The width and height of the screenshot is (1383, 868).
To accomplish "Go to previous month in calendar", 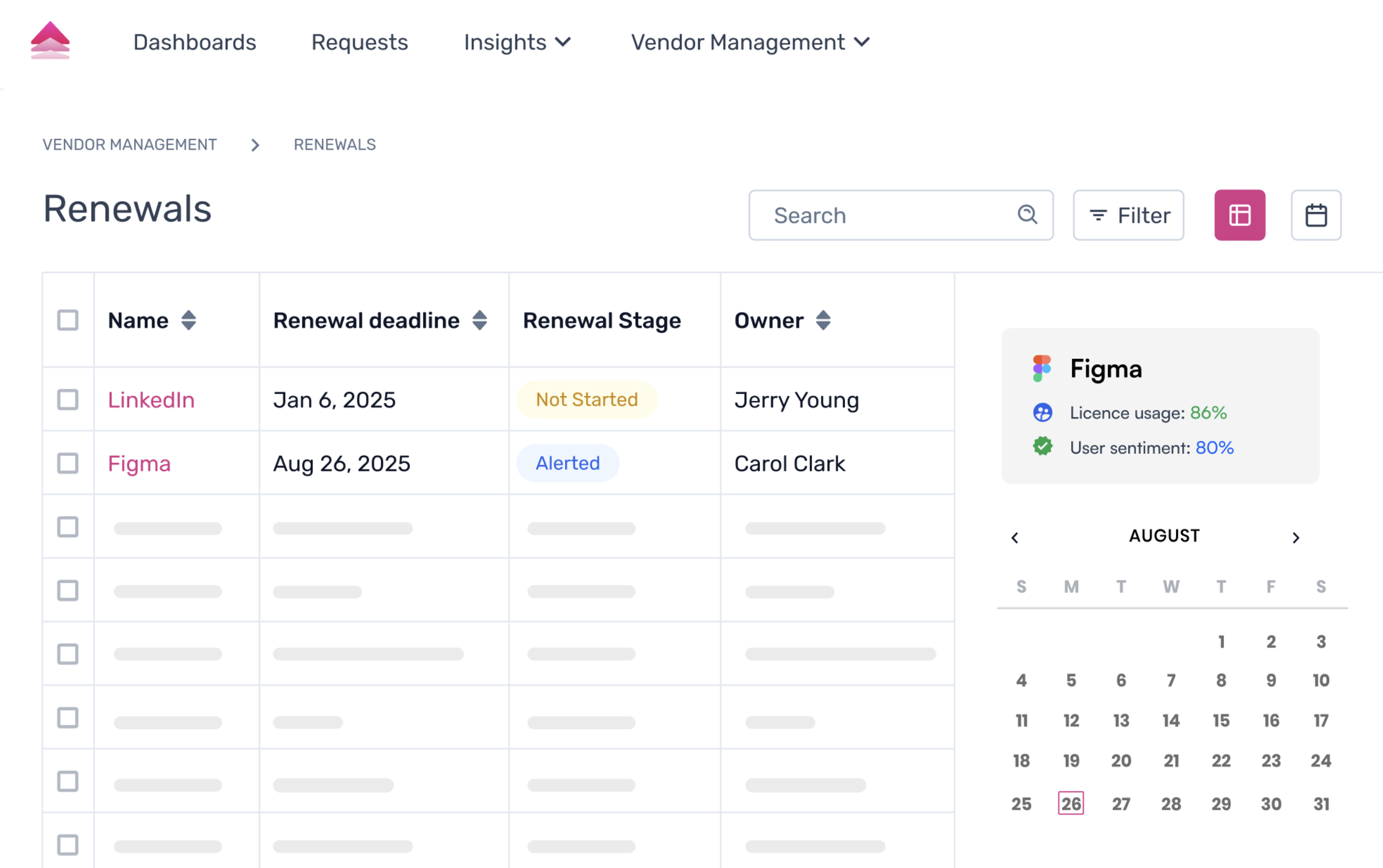I will pyautogui.click(x=1015, y=538).
